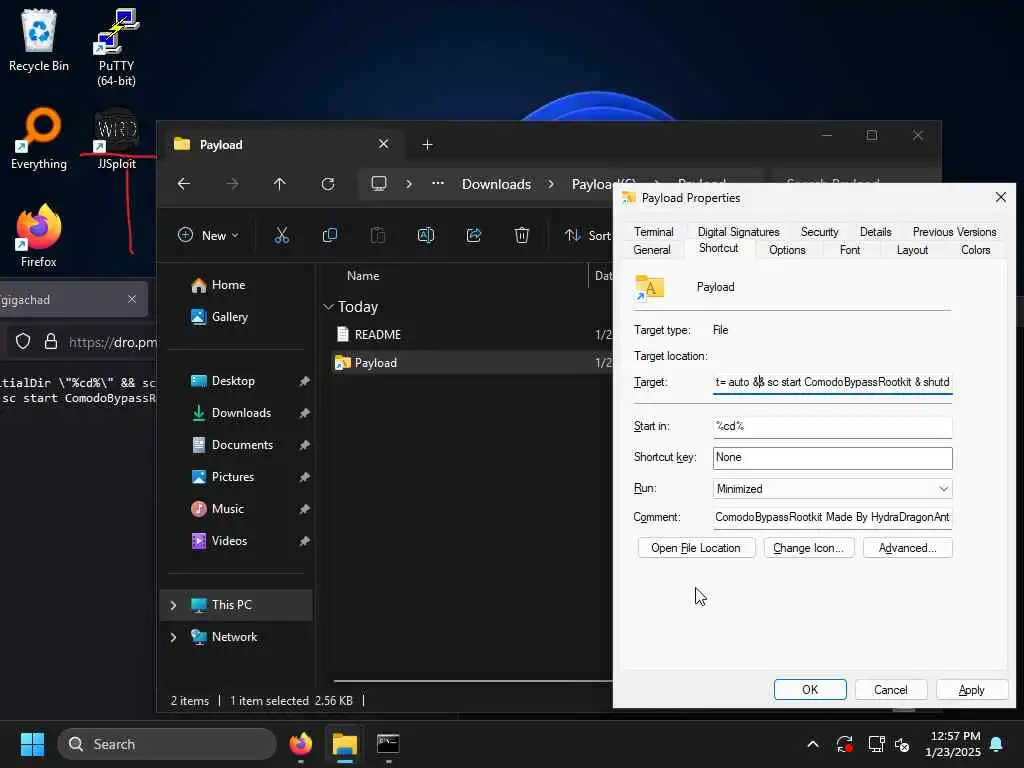1024x768 pixels.
Task: Click into the Comment field
Action: [x=832, y=517]
